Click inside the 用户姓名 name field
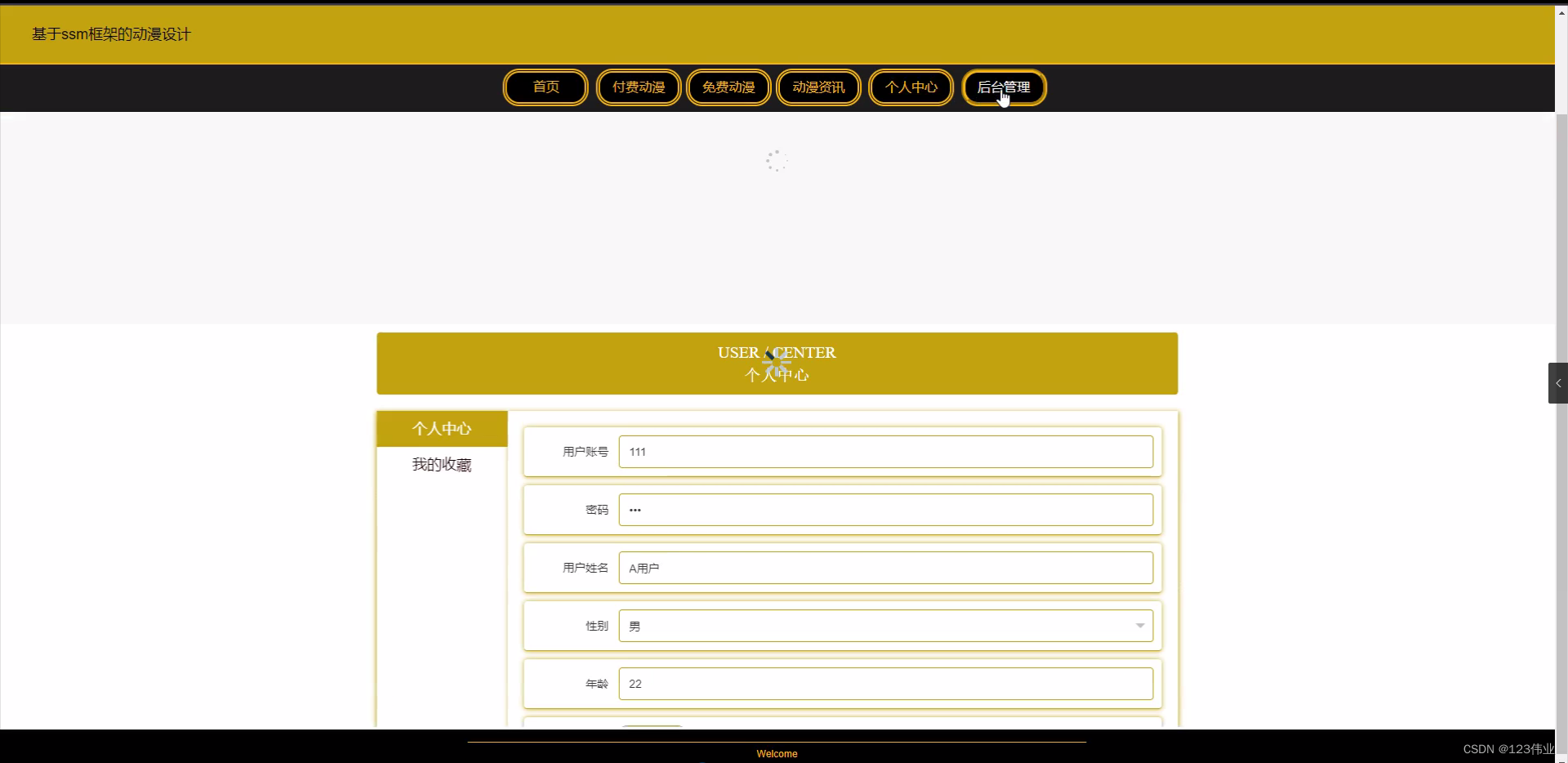Image resolution: width=1568 pixels, height=763 pixels. click(x=885, y=567)
